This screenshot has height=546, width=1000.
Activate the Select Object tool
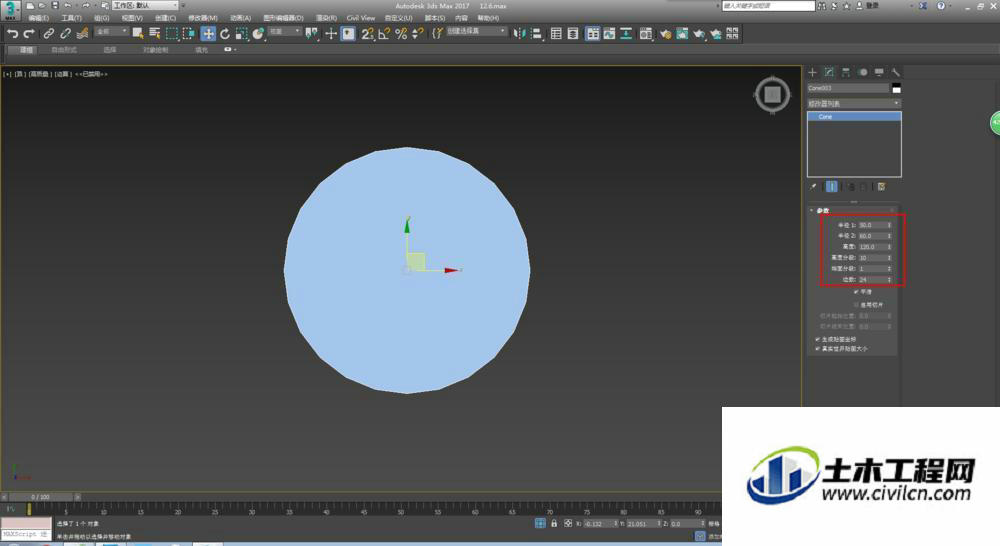[x=138, y=34]
